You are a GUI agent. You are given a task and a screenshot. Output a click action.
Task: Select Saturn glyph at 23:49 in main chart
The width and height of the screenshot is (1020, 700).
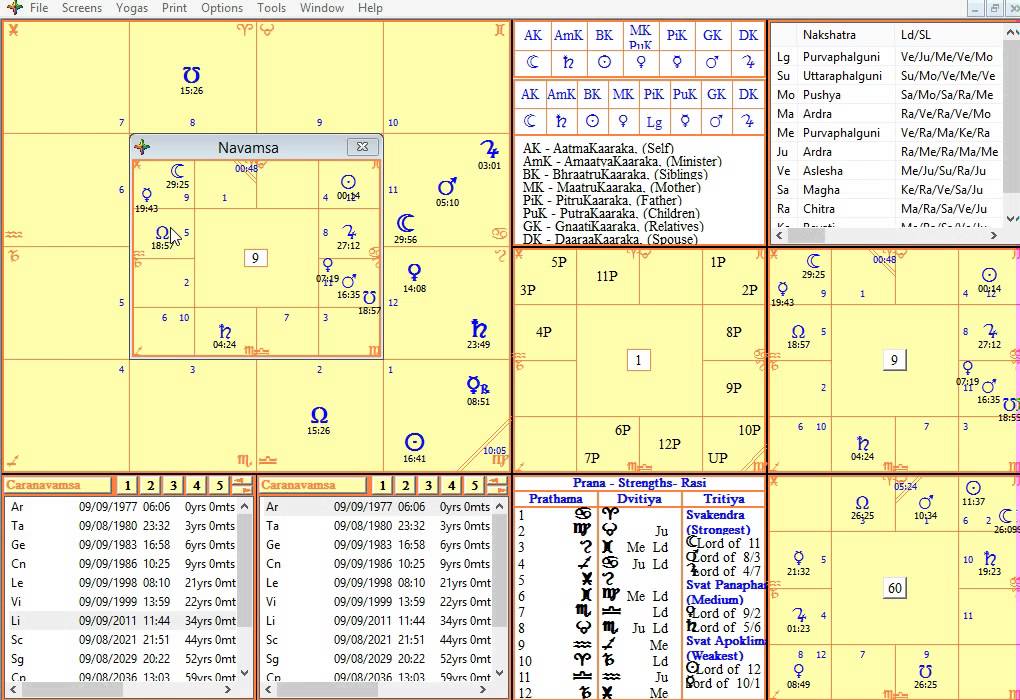[x=478, y=329]
